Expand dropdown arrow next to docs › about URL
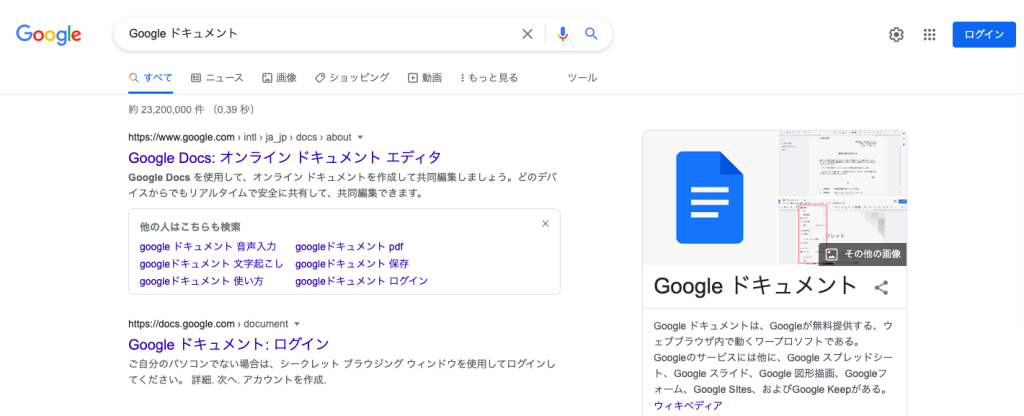 [360, 138]
